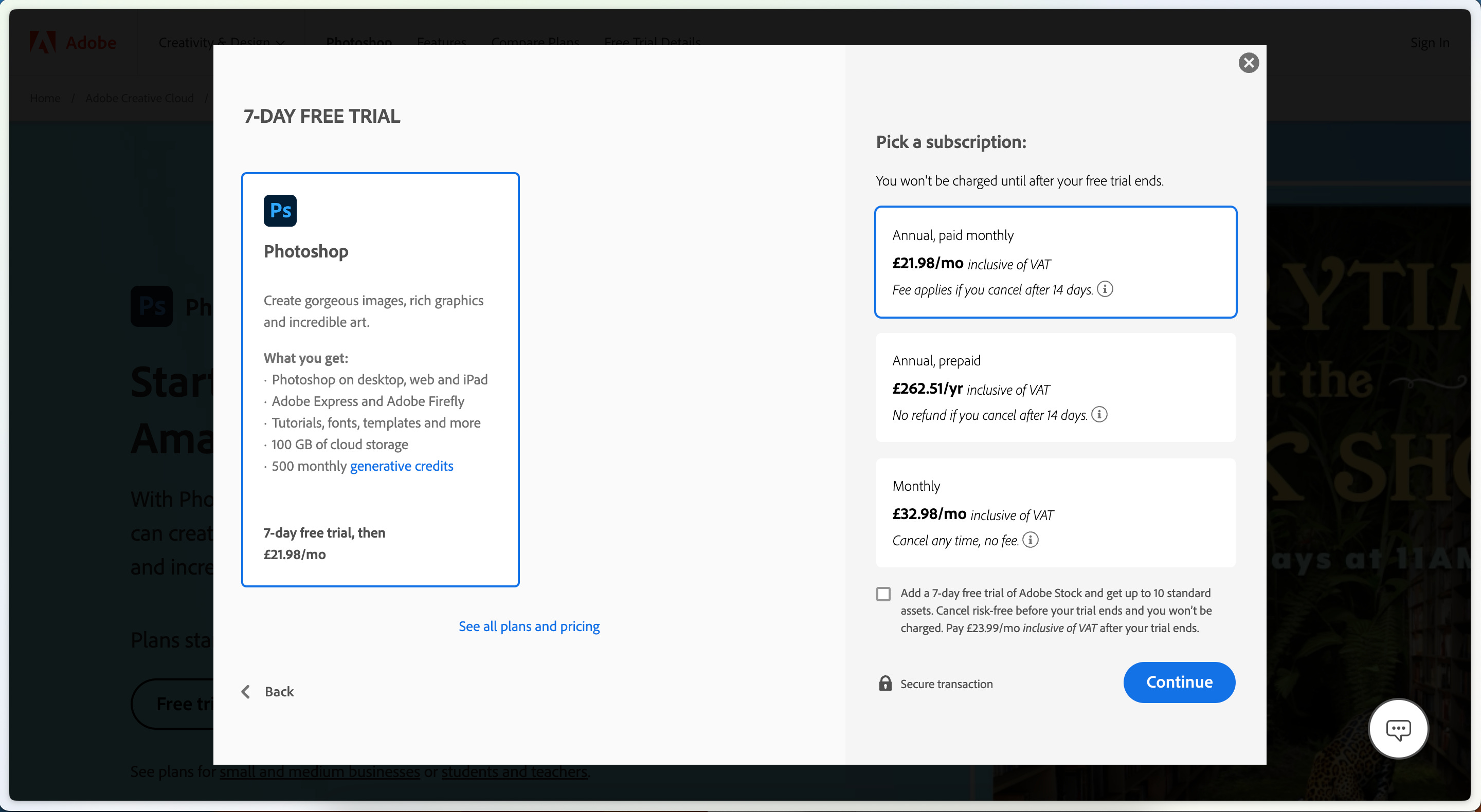Viewport: 1481px width, 812px height.
Task: Click 'Photoshop on desktop, web and iPad' line
Action: click(380, 379)
